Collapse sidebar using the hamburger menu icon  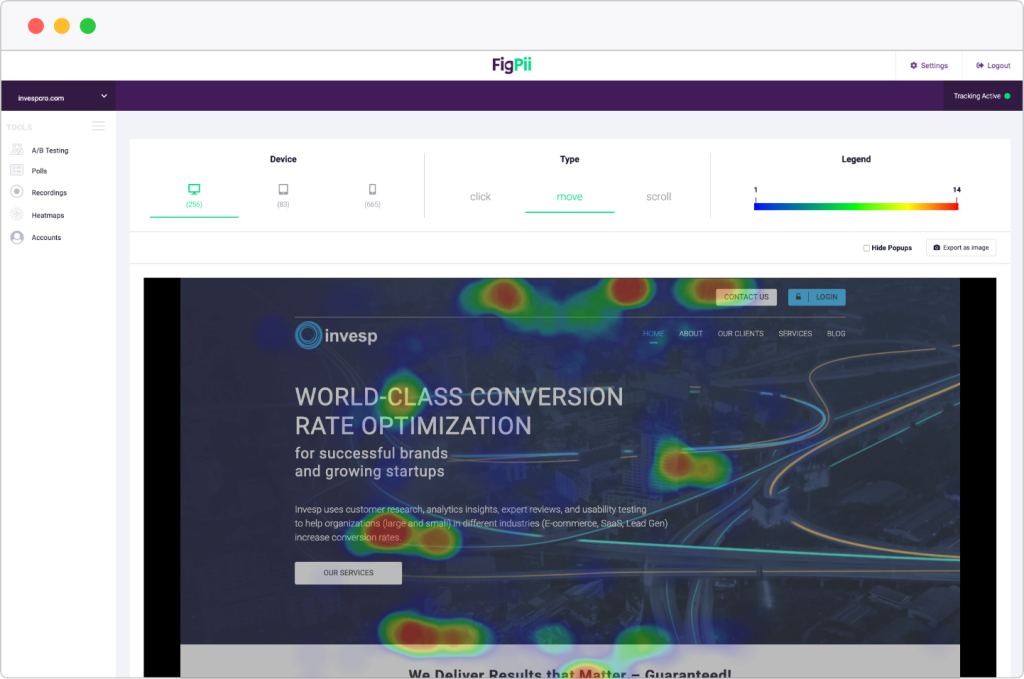[98, 126]
